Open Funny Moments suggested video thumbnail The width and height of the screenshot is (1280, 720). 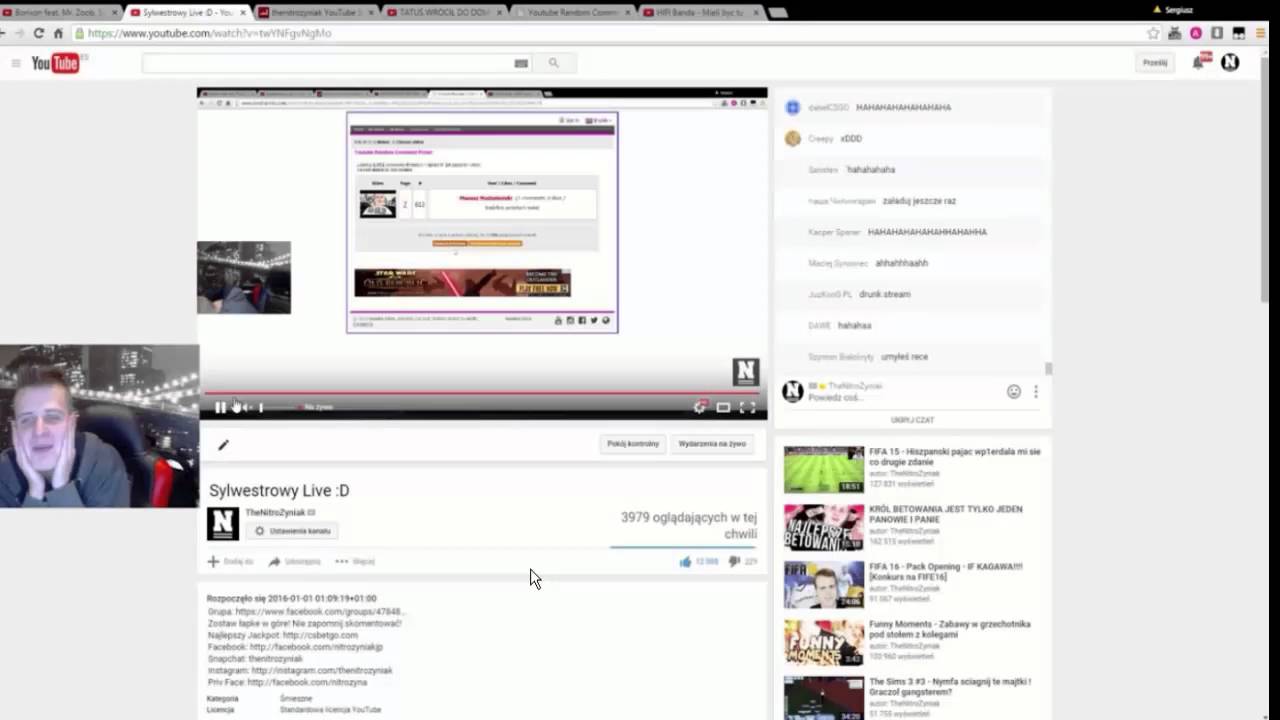(824, 642)
